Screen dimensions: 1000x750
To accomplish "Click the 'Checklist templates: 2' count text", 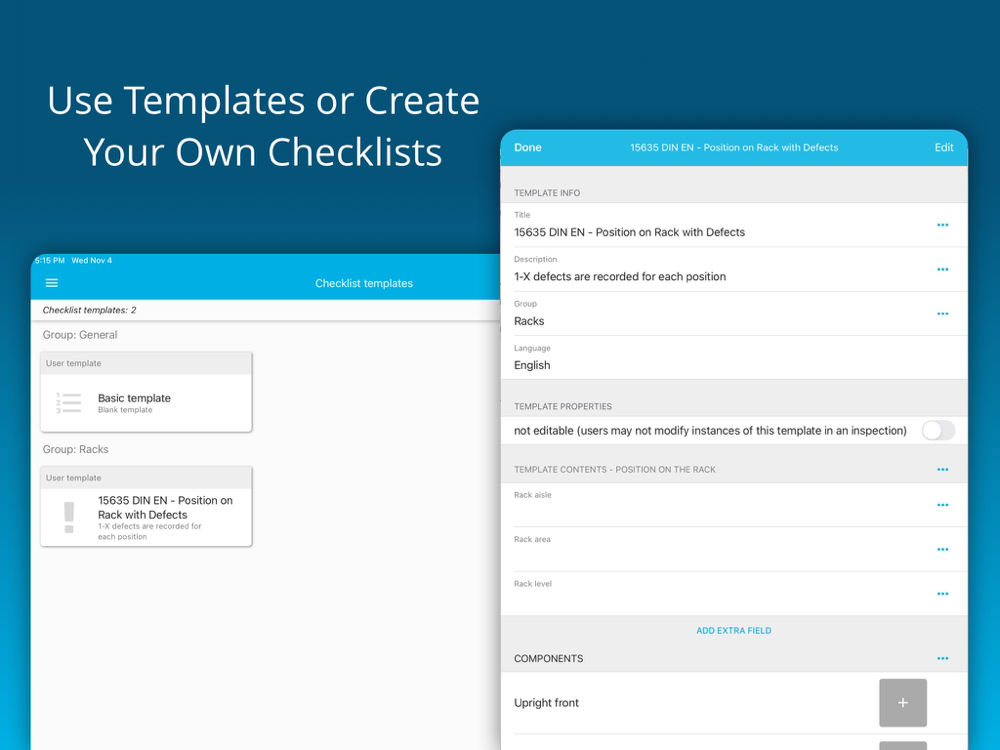I will click(89, 310).
